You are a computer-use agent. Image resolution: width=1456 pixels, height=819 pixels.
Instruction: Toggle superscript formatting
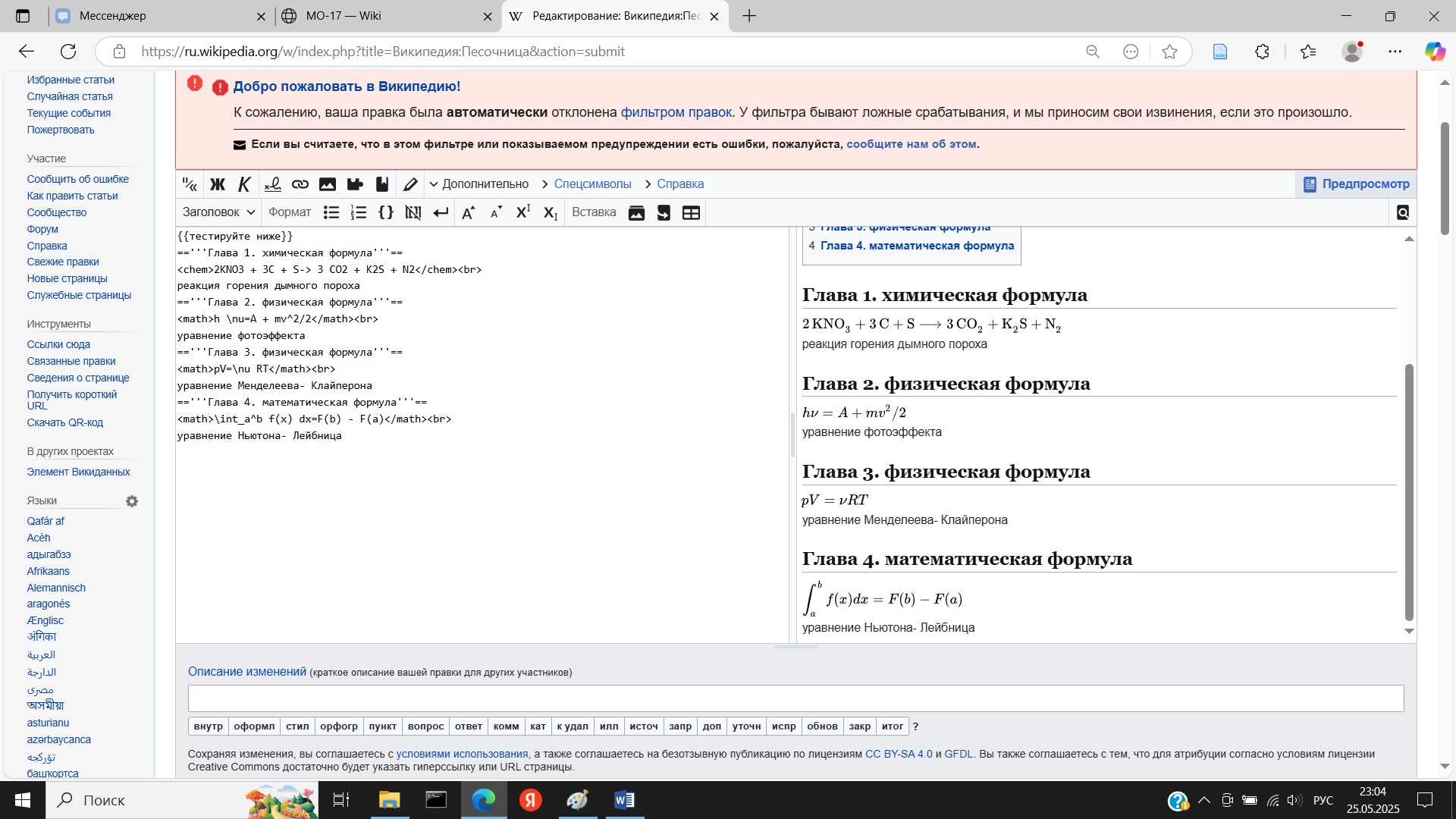point(522,213)
